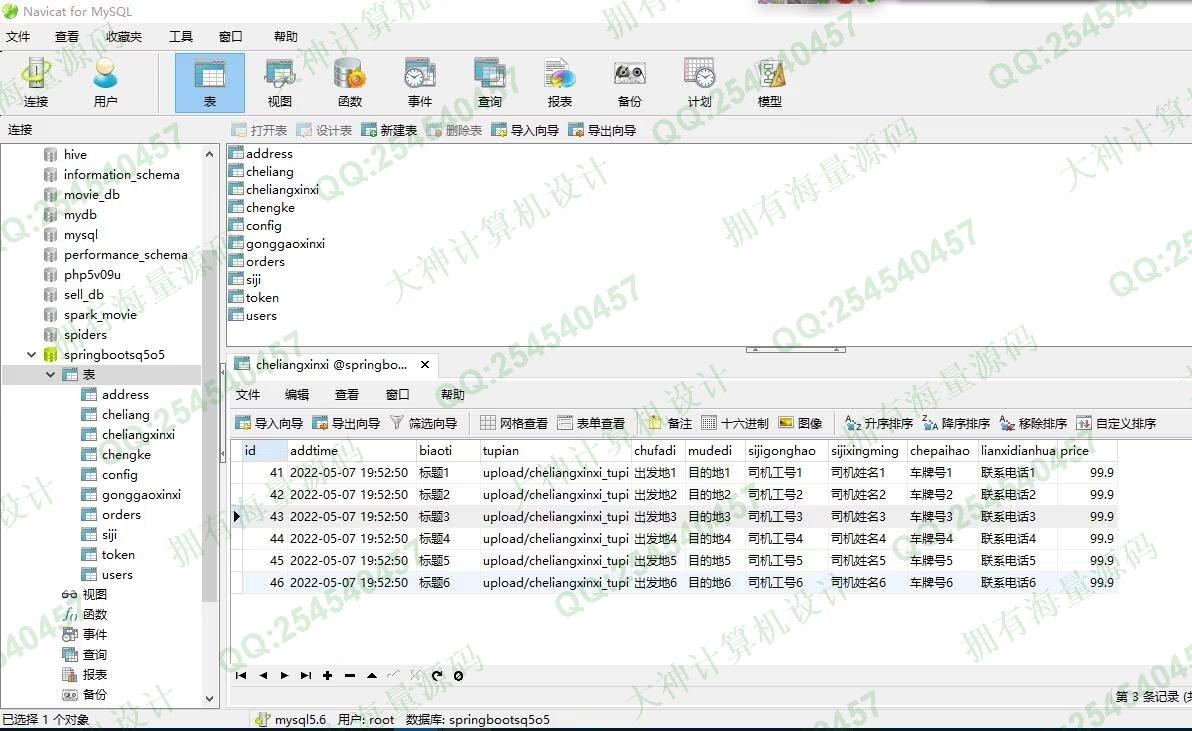
Task: Launch 导入向导 in object toolbar
Action: (525, 131)
